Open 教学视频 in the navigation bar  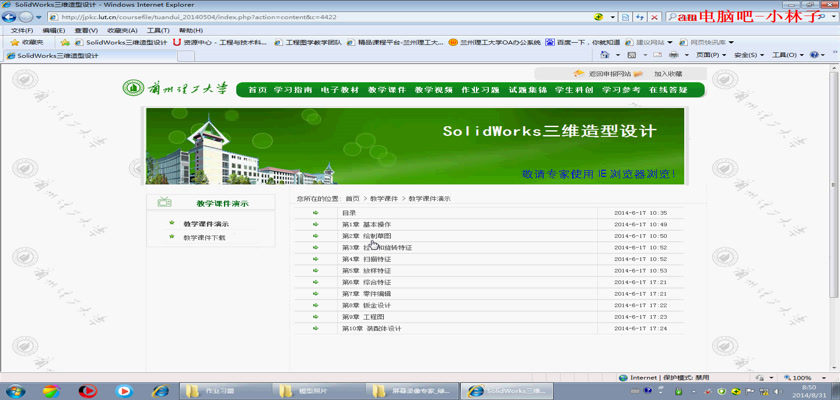pos(433,90)
